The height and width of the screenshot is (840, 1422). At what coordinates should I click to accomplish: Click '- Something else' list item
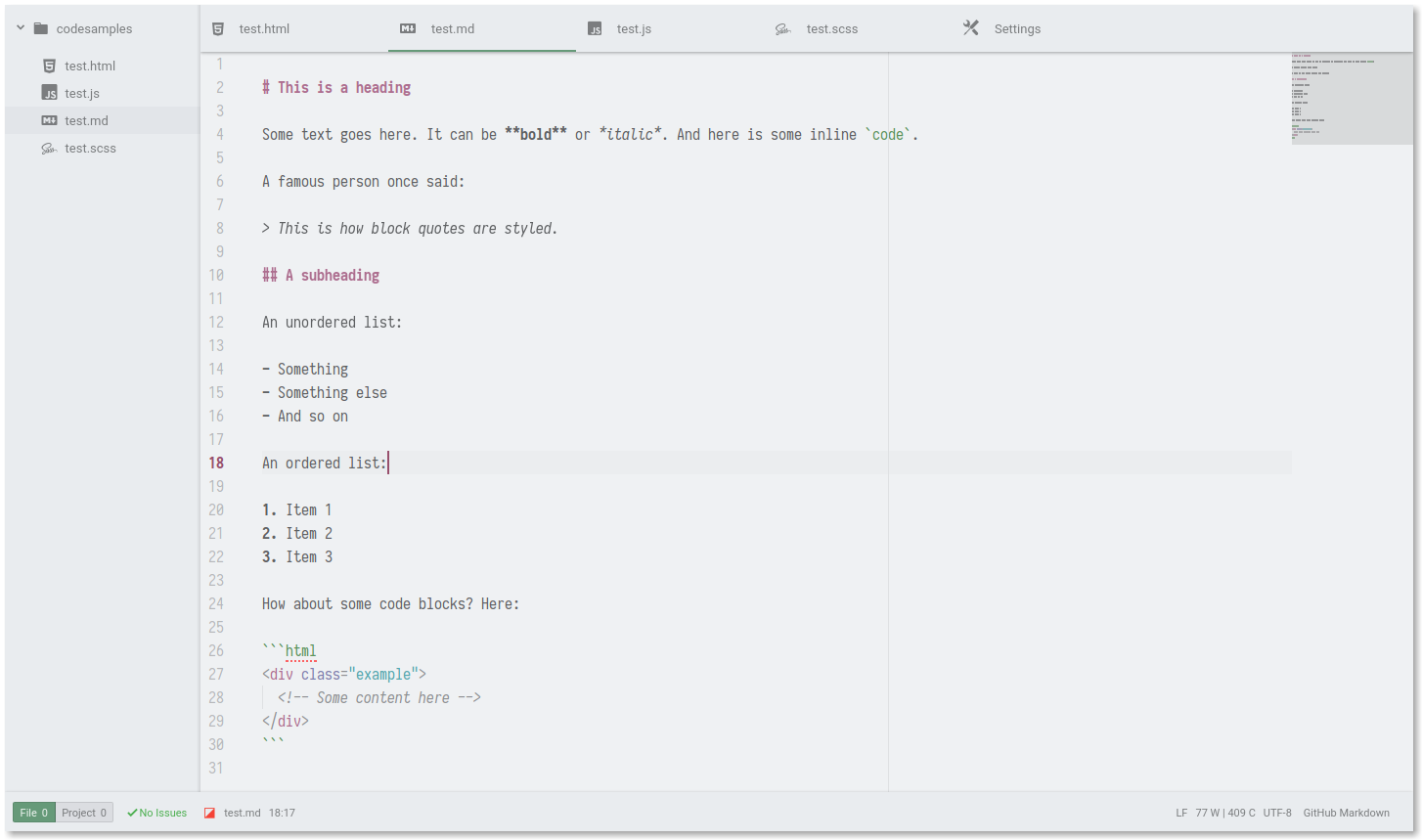click(x=325, y=393)
